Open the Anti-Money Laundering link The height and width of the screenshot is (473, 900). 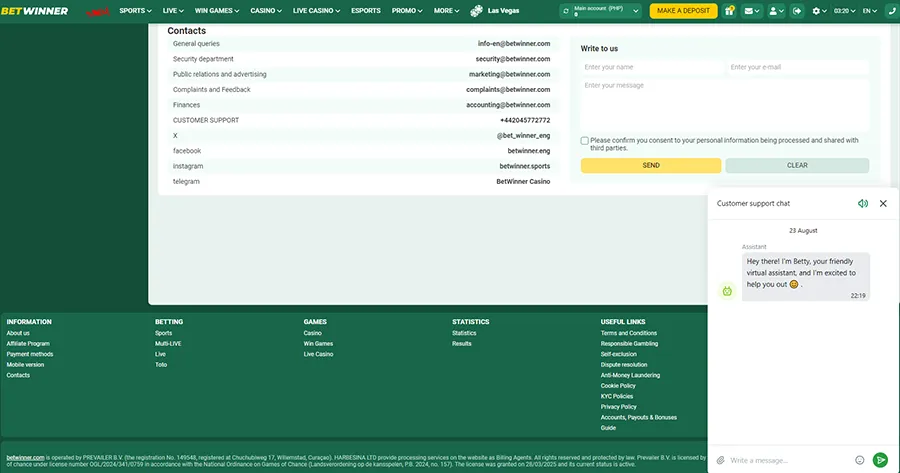pos(630,375)
